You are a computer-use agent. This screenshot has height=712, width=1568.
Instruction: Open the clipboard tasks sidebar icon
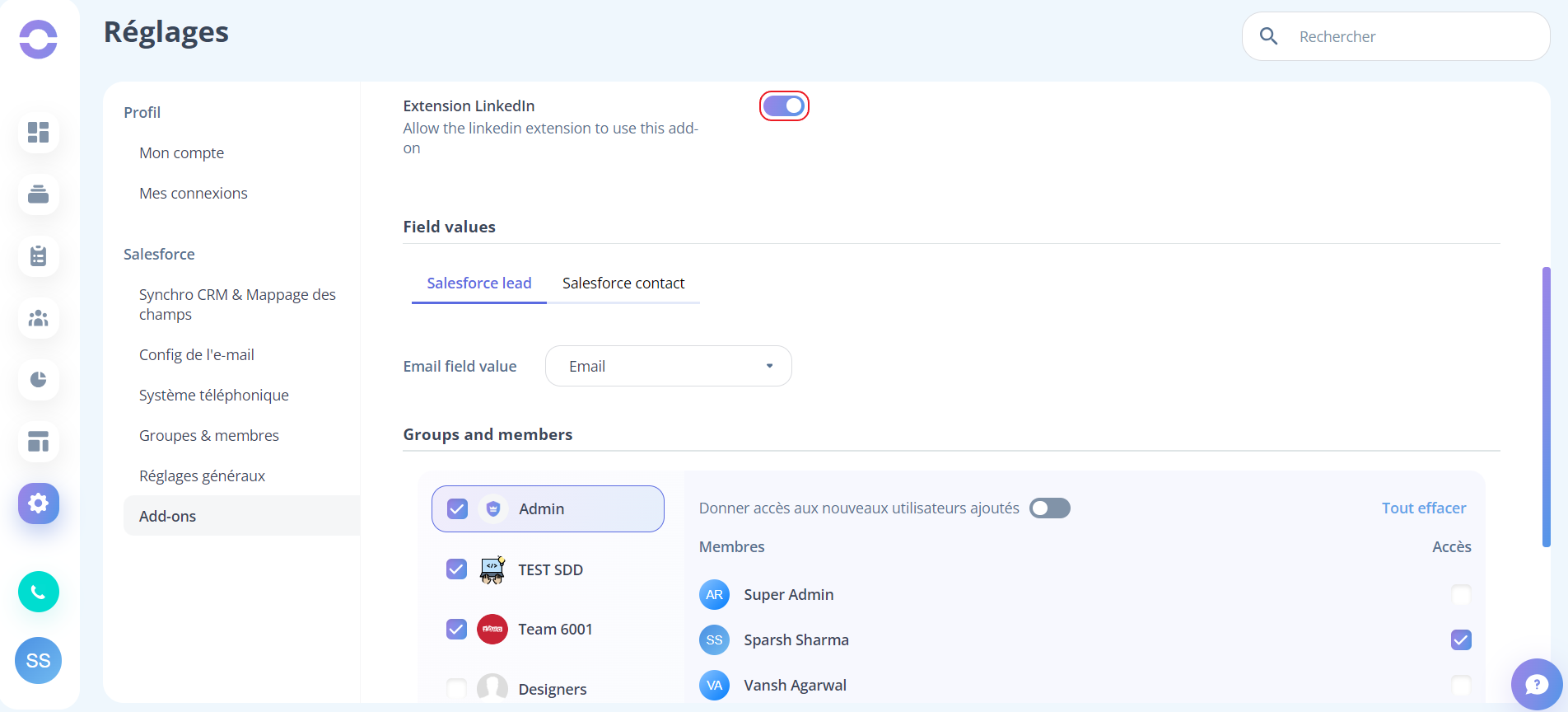[38, 256]
